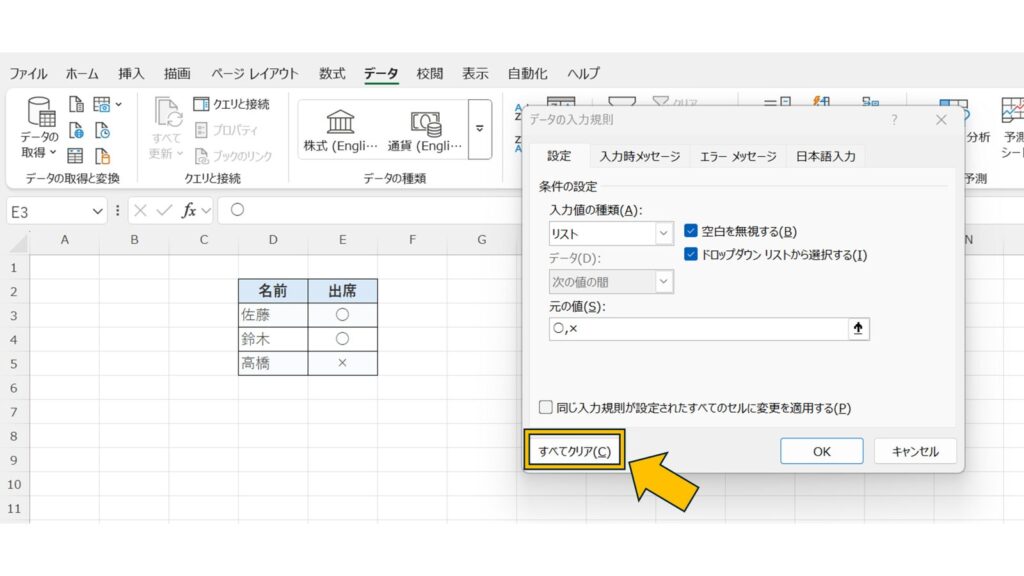The image size is (1024, 576).
Task: Select cell E5 containing ×
Action: click(x=342, y=363)
